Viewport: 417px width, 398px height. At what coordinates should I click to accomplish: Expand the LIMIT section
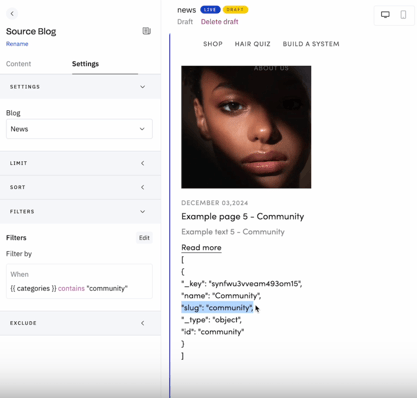point(80,163)
